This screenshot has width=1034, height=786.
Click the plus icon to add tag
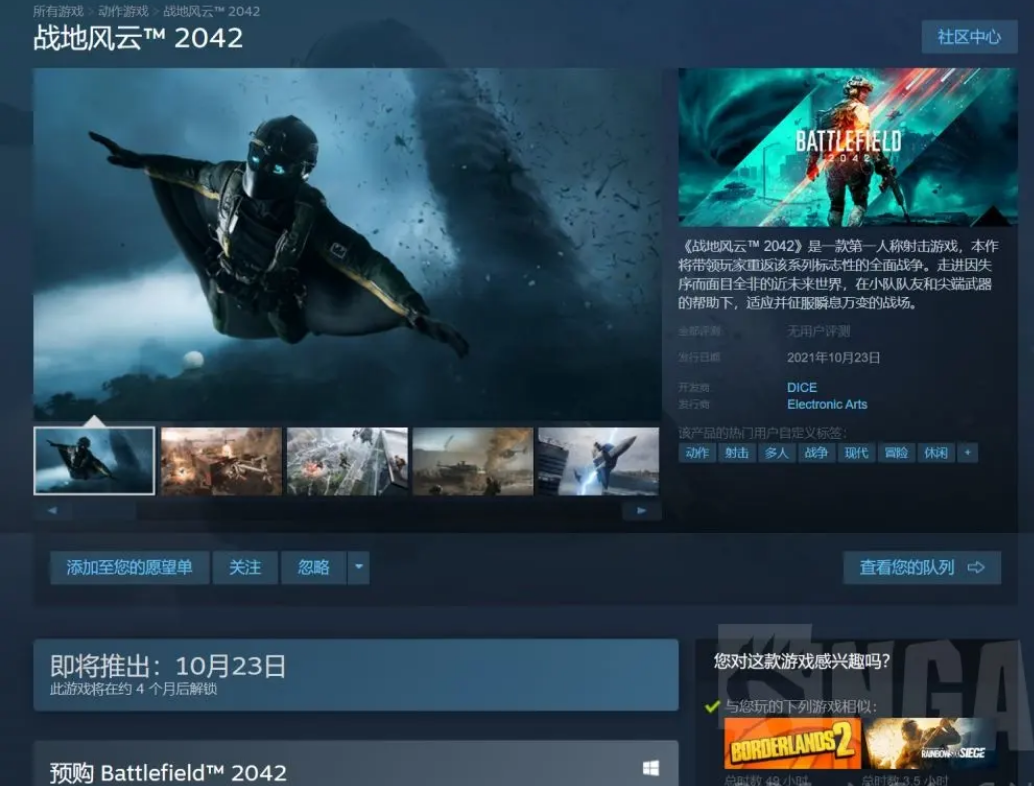[x=967, y=453]
